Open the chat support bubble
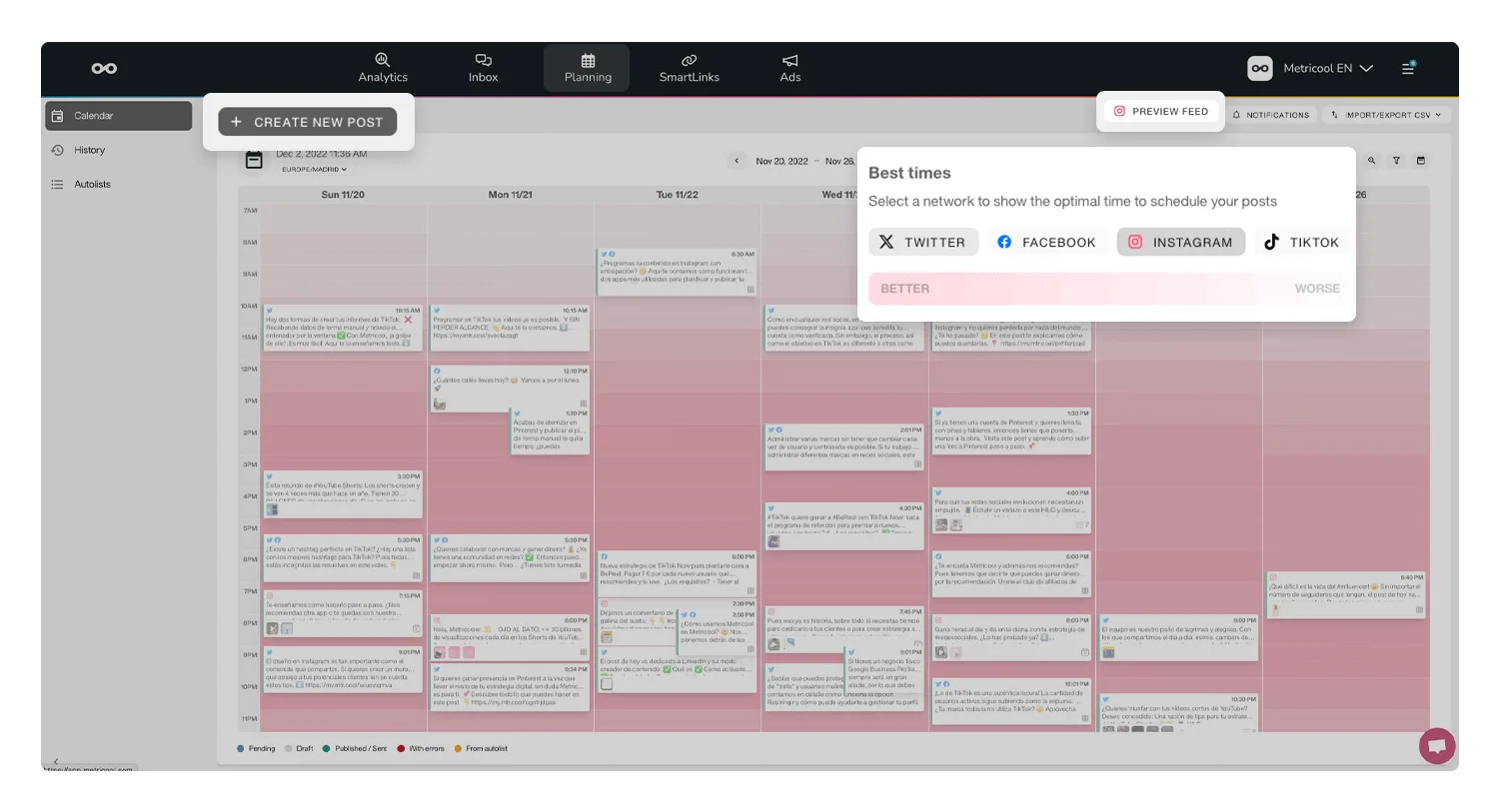Screen dimensions: 1499x812 tap(1437, 746)
